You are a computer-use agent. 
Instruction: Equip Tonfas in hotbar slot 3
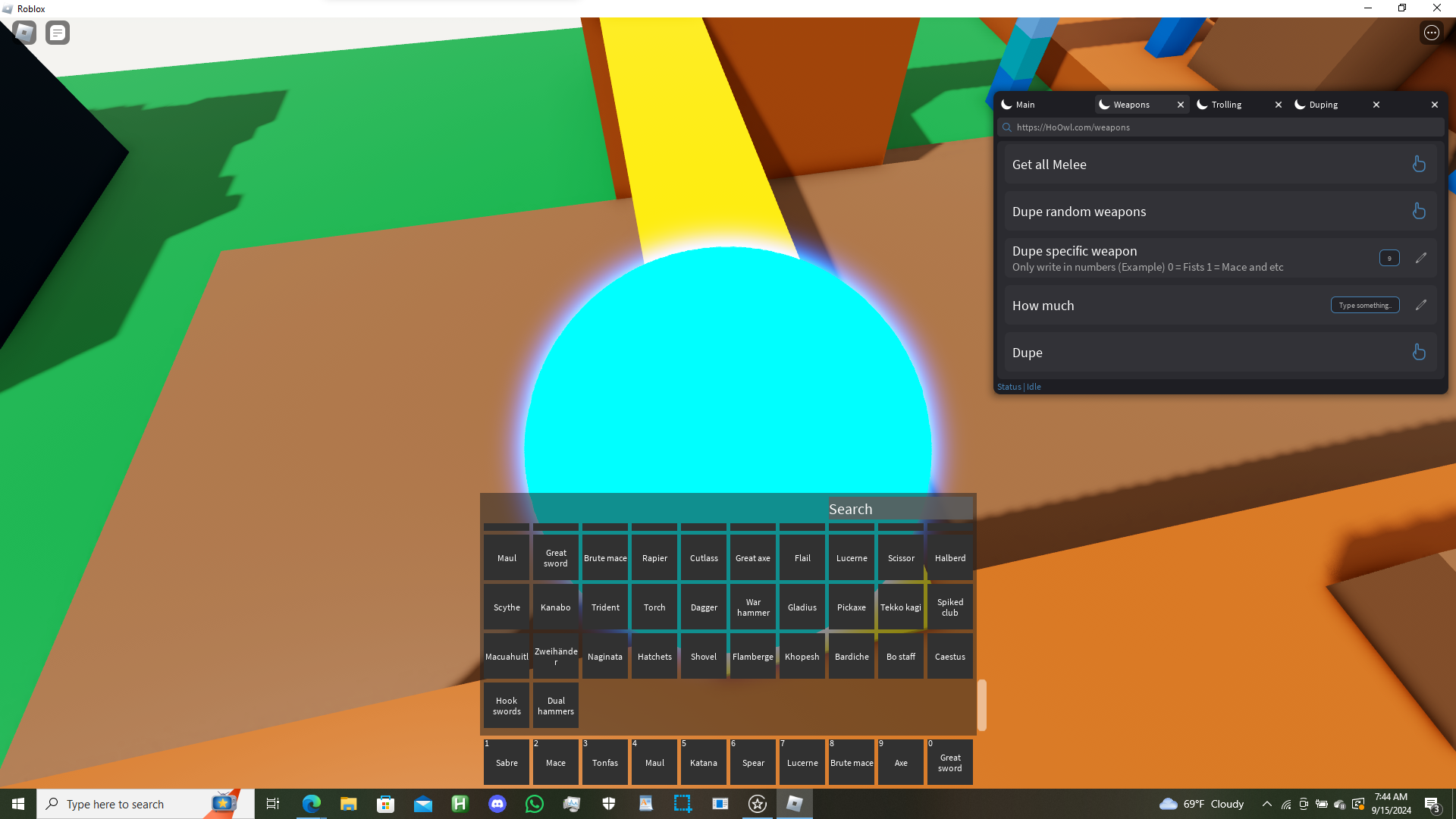(605, 762)
